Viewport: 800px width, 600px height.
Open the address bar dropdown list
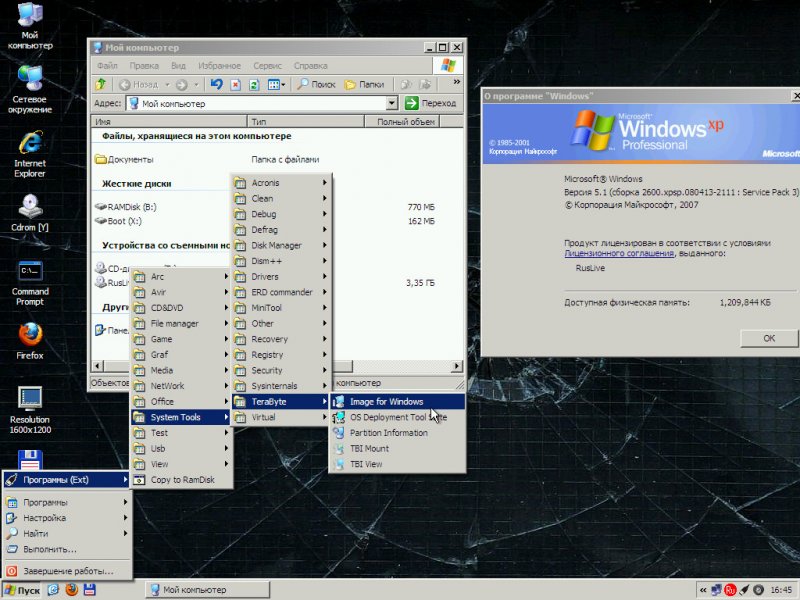[391, 103]
